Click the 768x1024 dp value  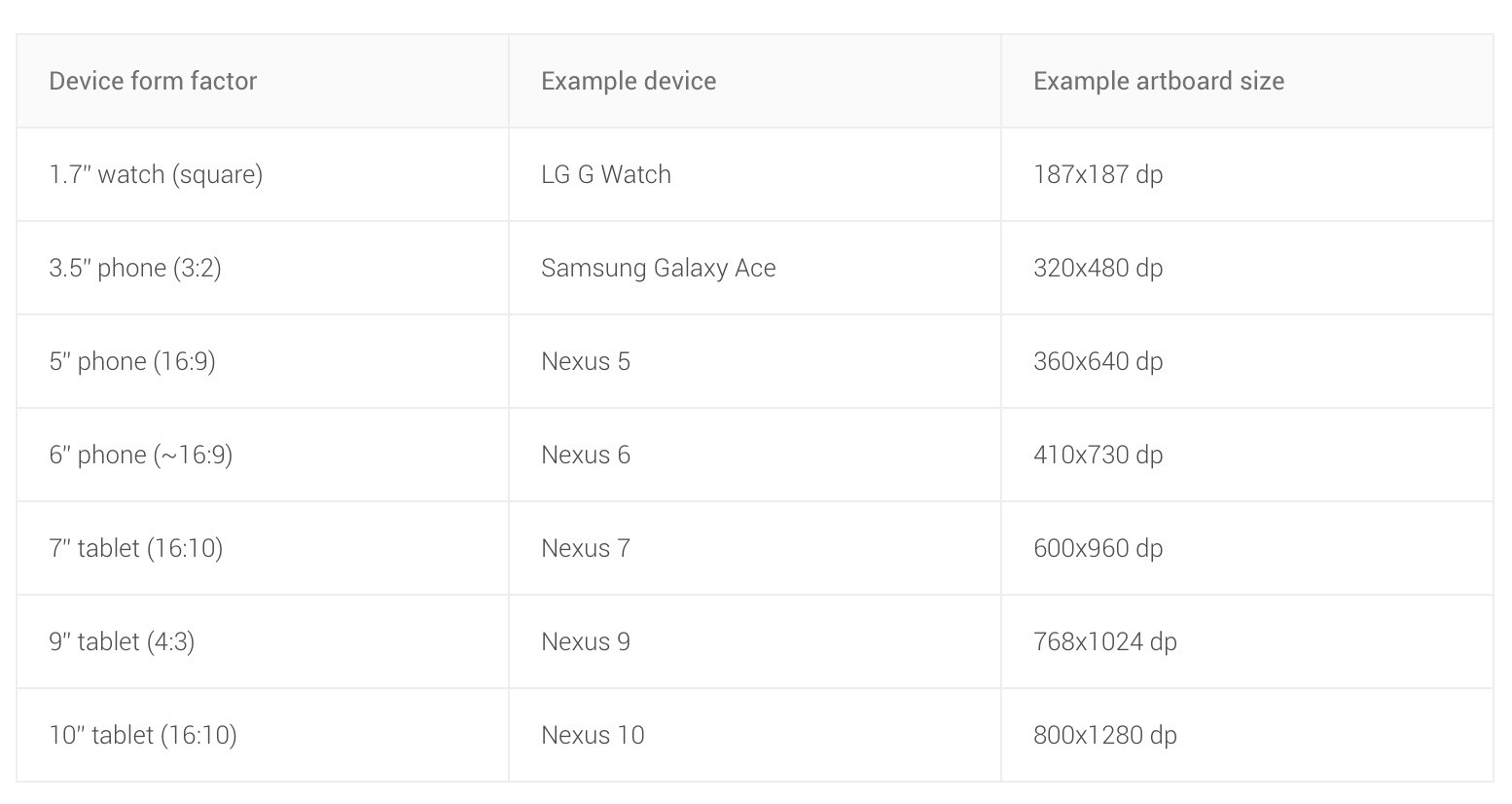[1105, 641]
